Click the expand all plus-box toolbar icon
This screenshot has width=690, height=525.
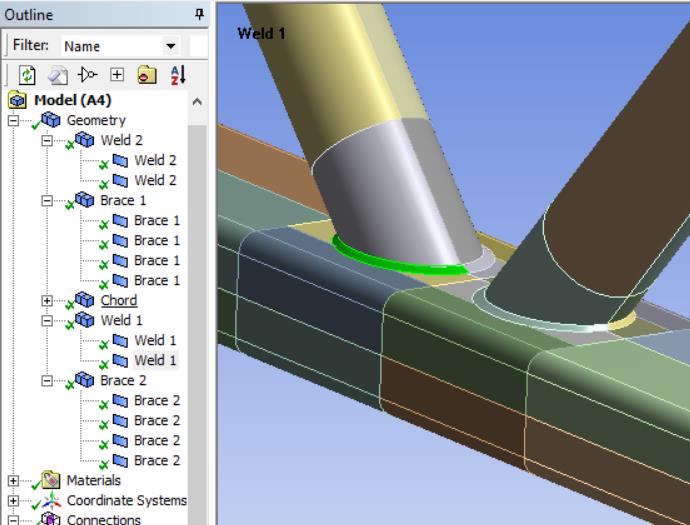tap(117, 74)
